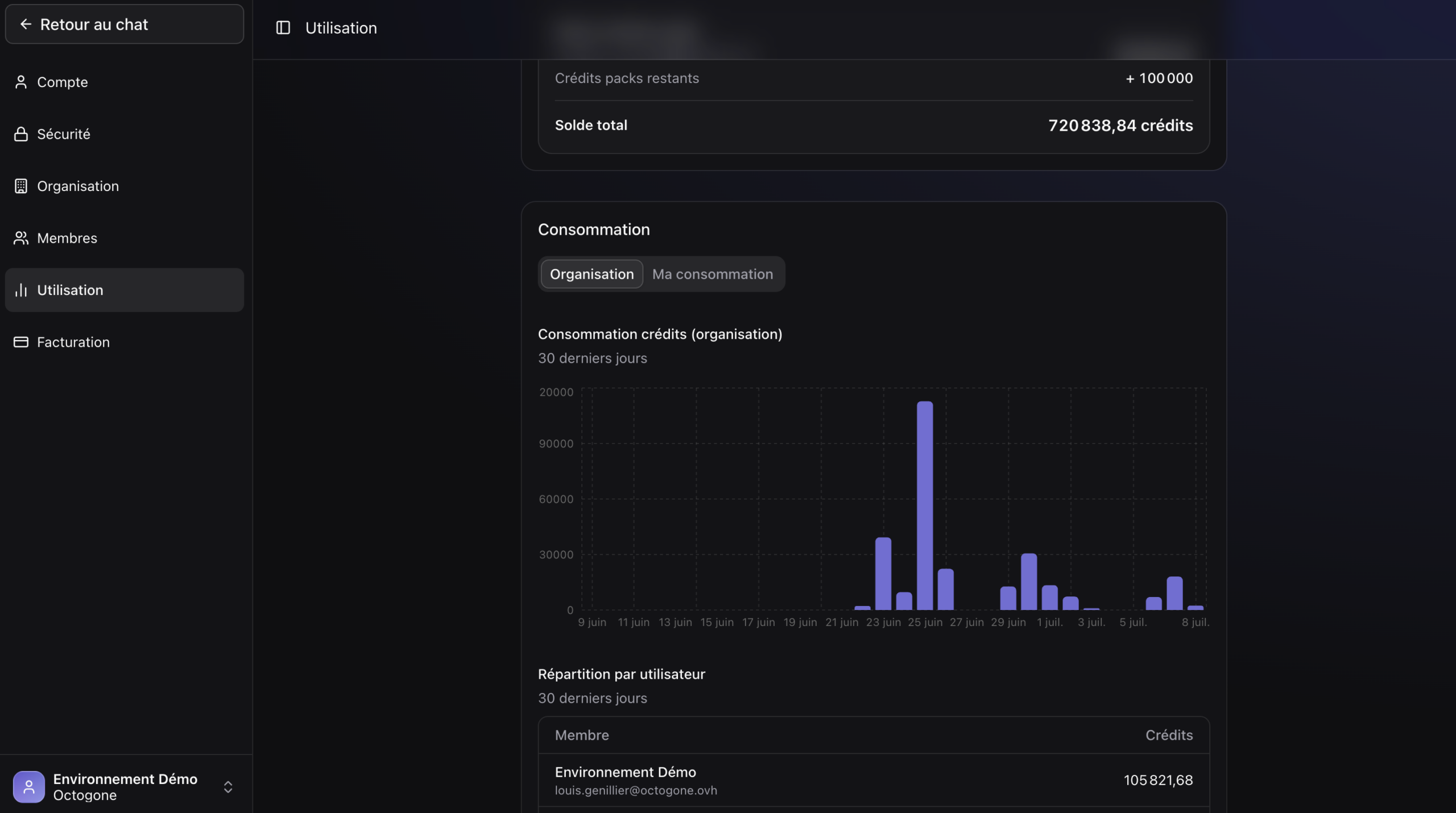Open the Environnement Démo Octogone account selector
The width and height of the screenshot is (1456, 813).
tap(125, 787)
